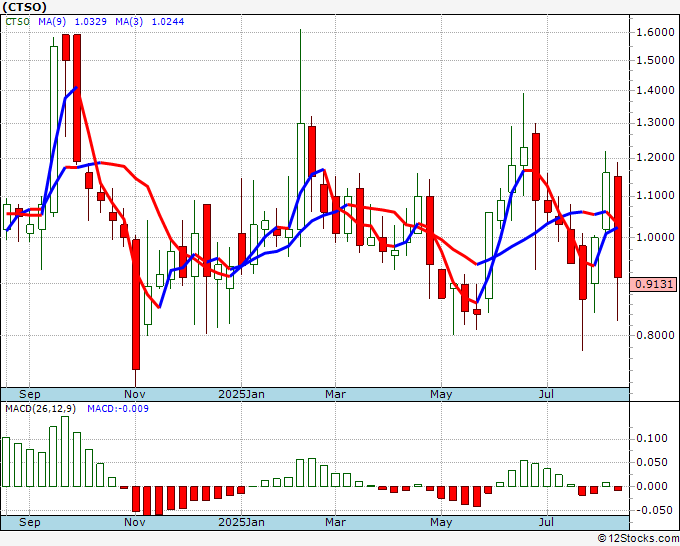
Task: Click the last red candlestick near 0.9131
Action: 618,227
